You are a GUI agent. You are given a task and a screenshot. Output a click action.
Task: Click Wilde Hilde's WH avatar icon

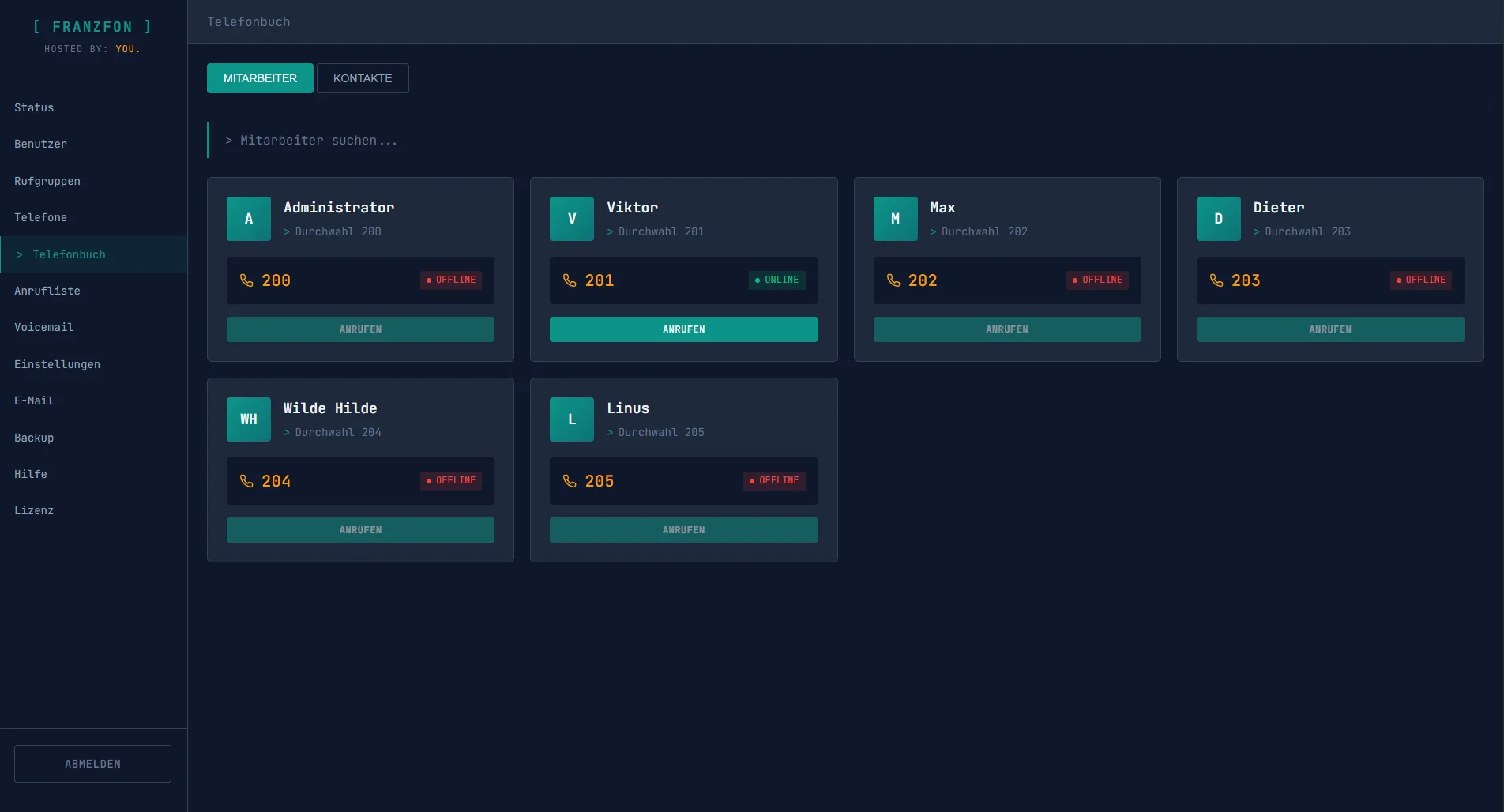pos(249,419)
